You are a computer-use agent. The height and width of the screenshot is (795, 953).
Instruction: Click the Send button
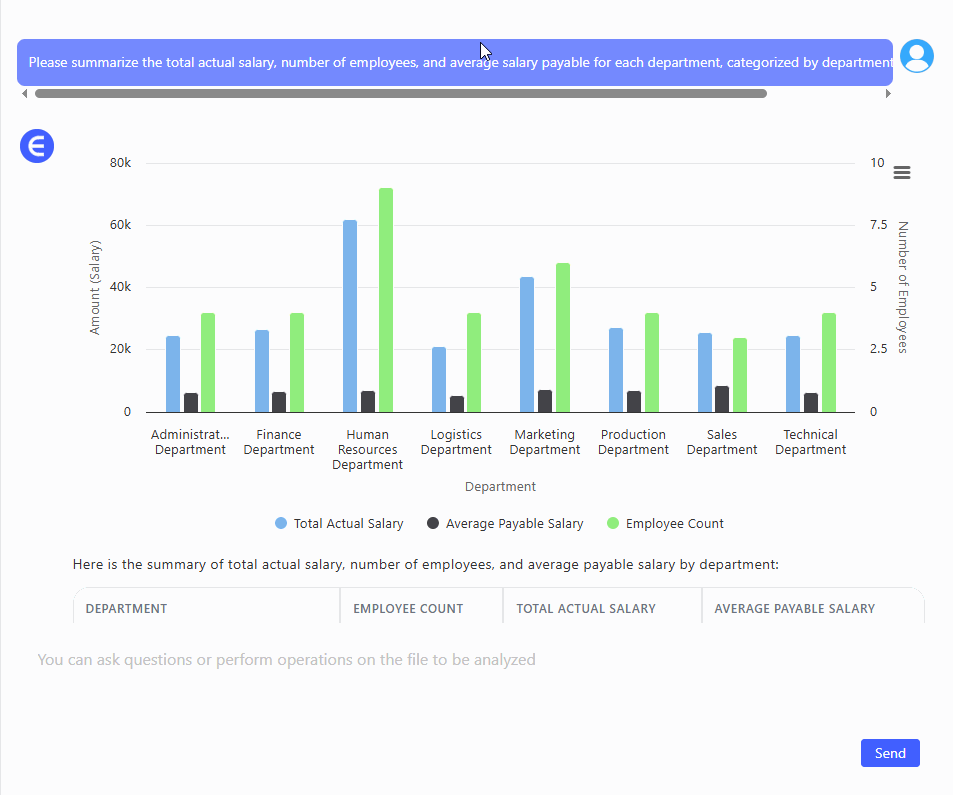pos(889,753)
